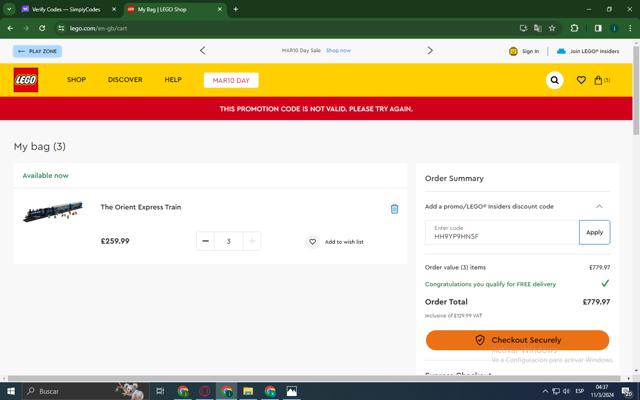Open the MAR10 DAY menu item
640x400 pixels.
231,80
